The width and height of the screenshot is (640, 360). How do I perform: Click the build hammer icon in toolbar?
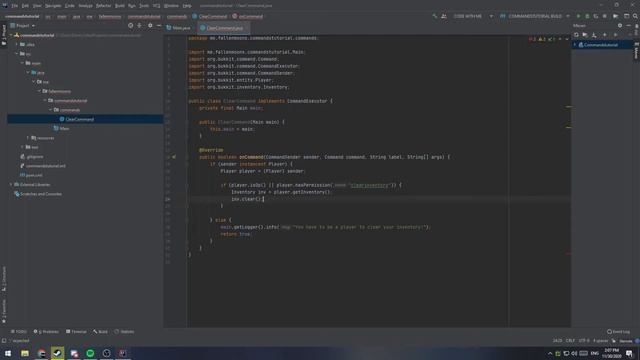click(435, 16)
